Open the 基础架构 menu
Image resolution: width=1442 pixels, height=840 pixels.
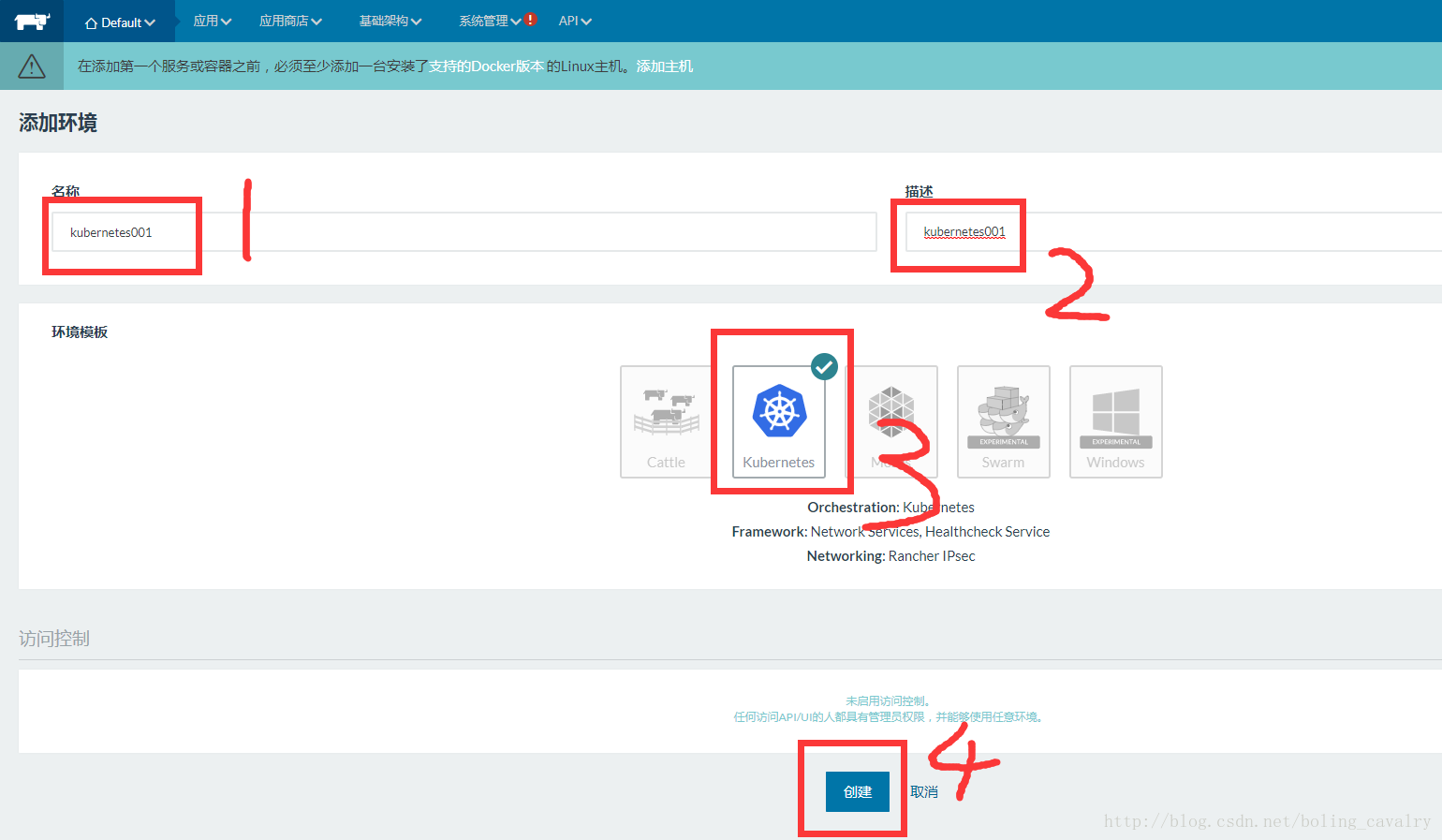click(390, 21)
